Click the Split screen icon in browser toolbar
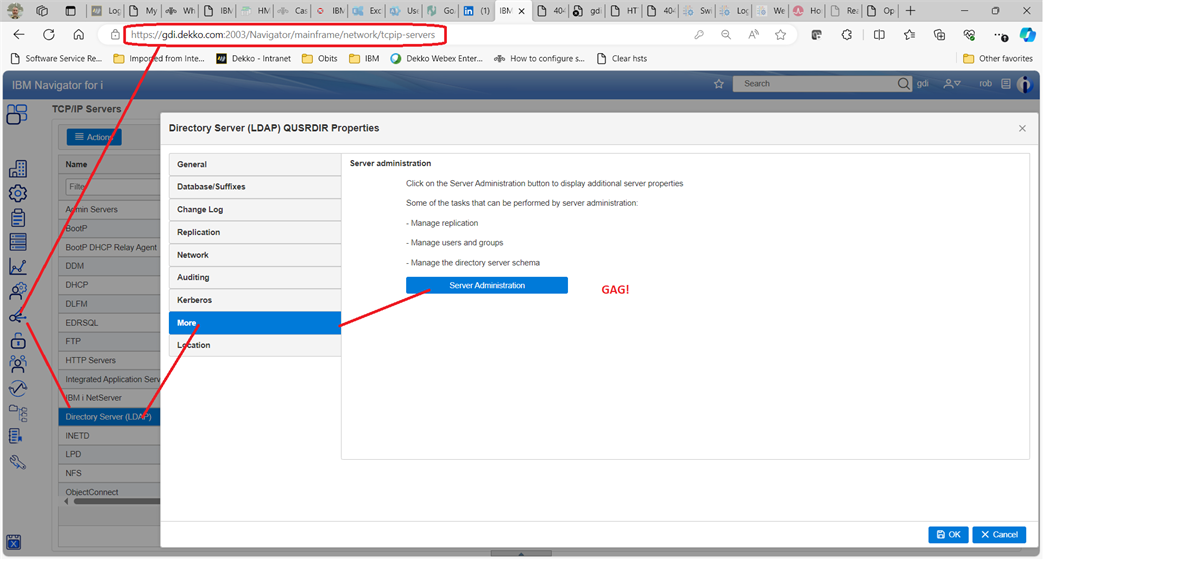The height and width of the screenshot is (571, 1200). 879,34
